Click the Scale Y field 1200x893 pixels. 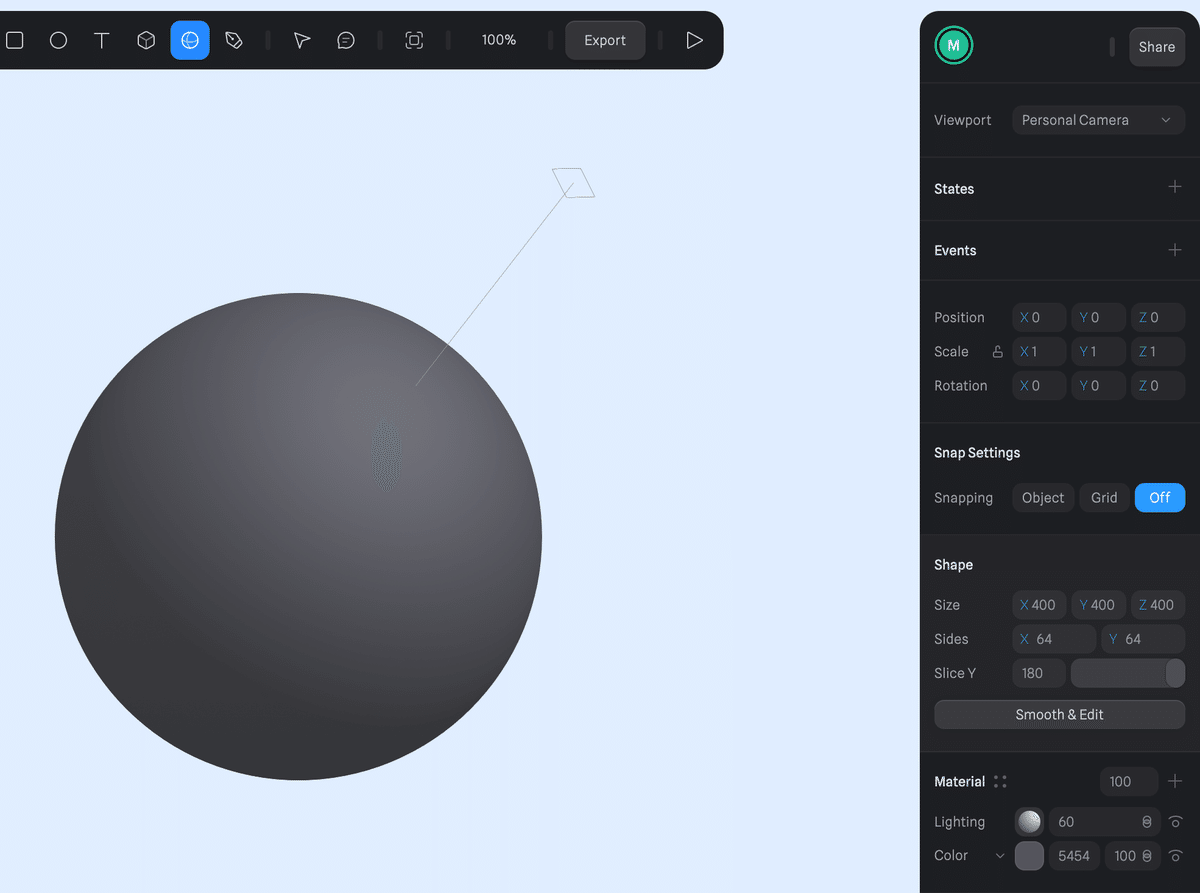pyautogui.click(x=1098, y=351)
